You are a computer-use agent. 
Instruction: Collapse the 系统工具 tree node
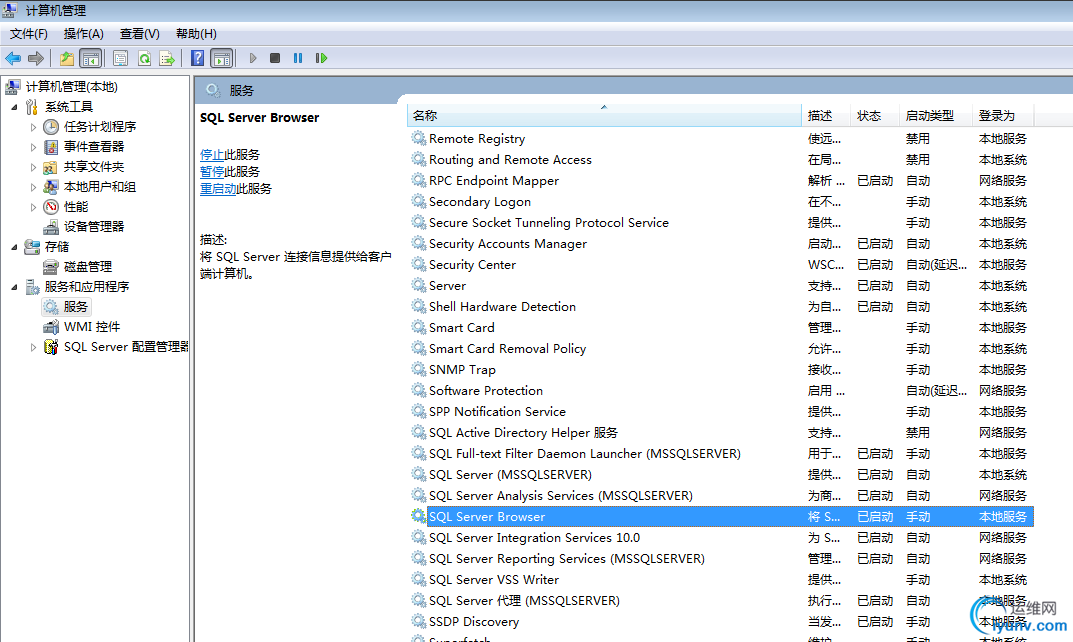coord(14,107)
